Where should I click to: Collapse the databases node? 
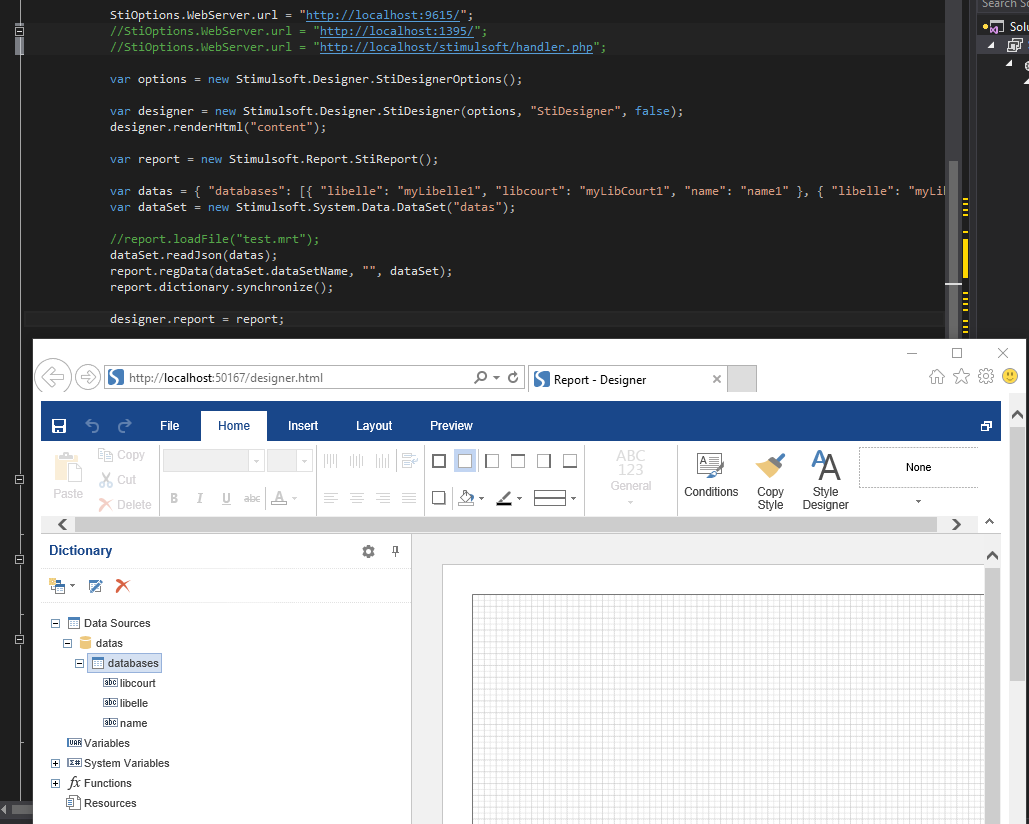click(79, 663)
